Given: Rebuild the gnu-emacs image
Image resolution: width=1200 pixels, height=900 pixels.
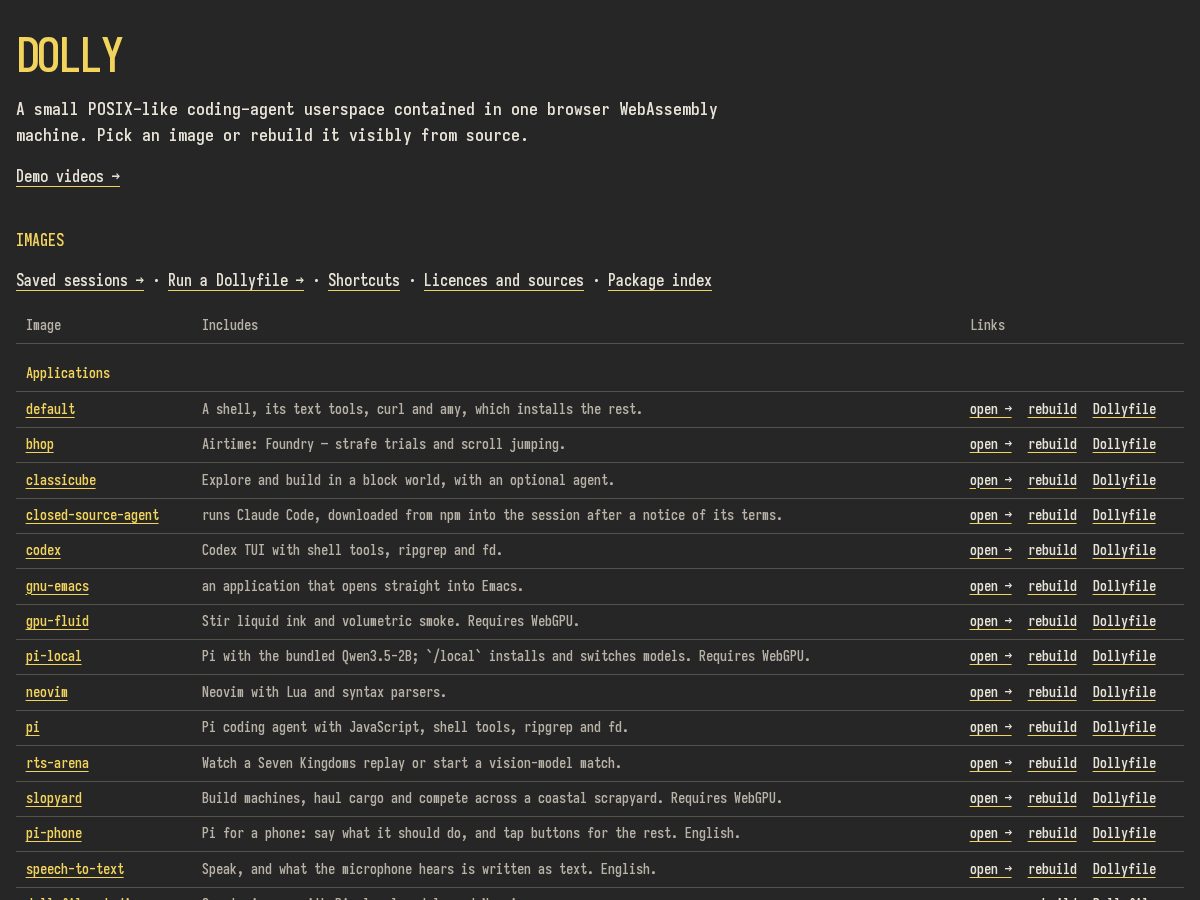Looking at the screenshot, I should click(x=1052, y=586).
